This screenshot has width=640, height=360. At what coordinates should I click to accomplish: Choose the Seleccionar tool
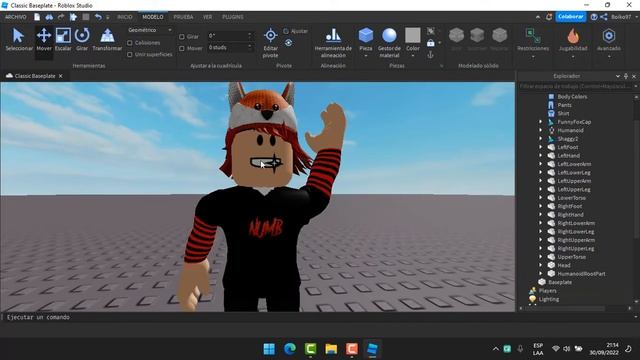[18, 40]
